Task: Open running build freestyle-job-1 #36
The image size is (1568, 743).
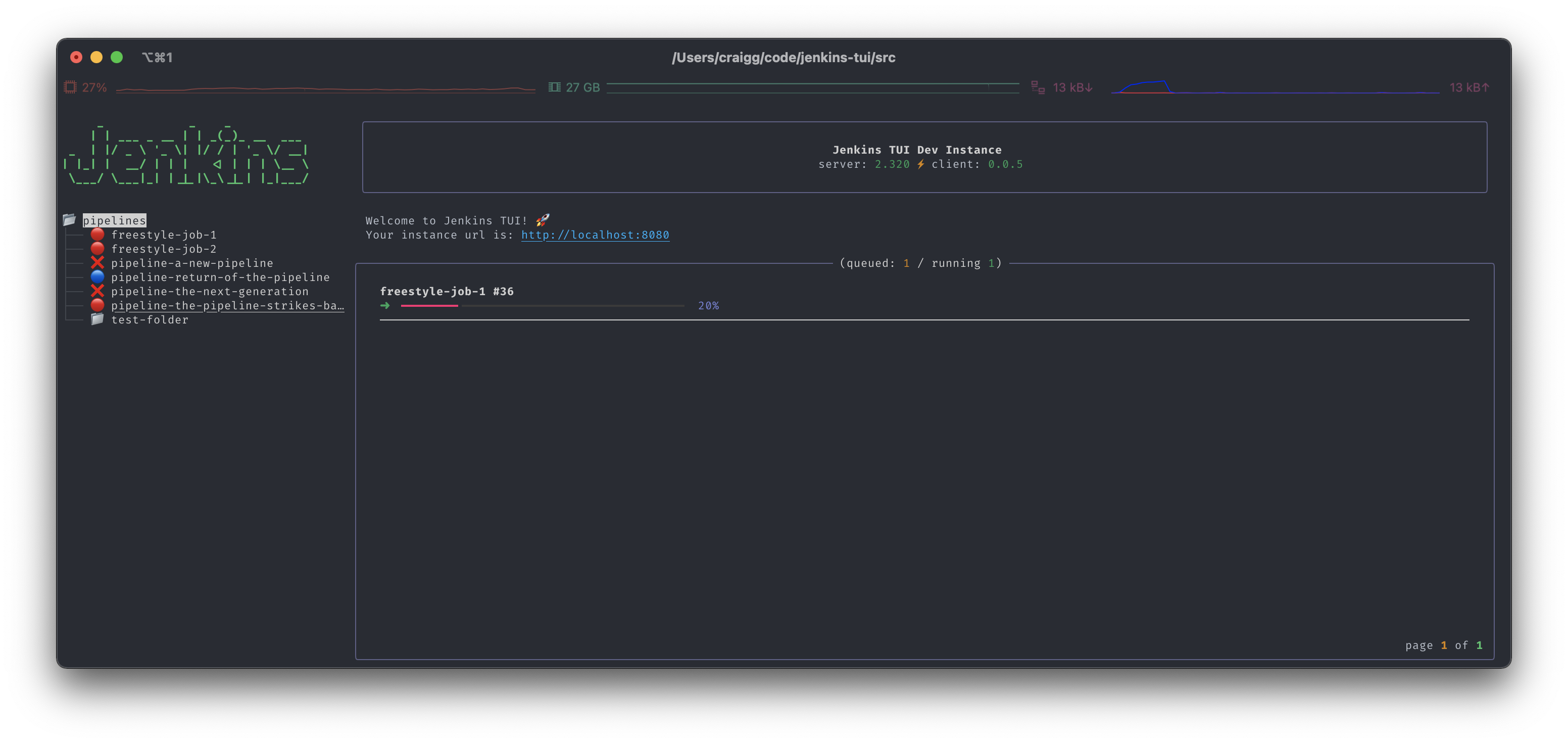Action: 446,291
